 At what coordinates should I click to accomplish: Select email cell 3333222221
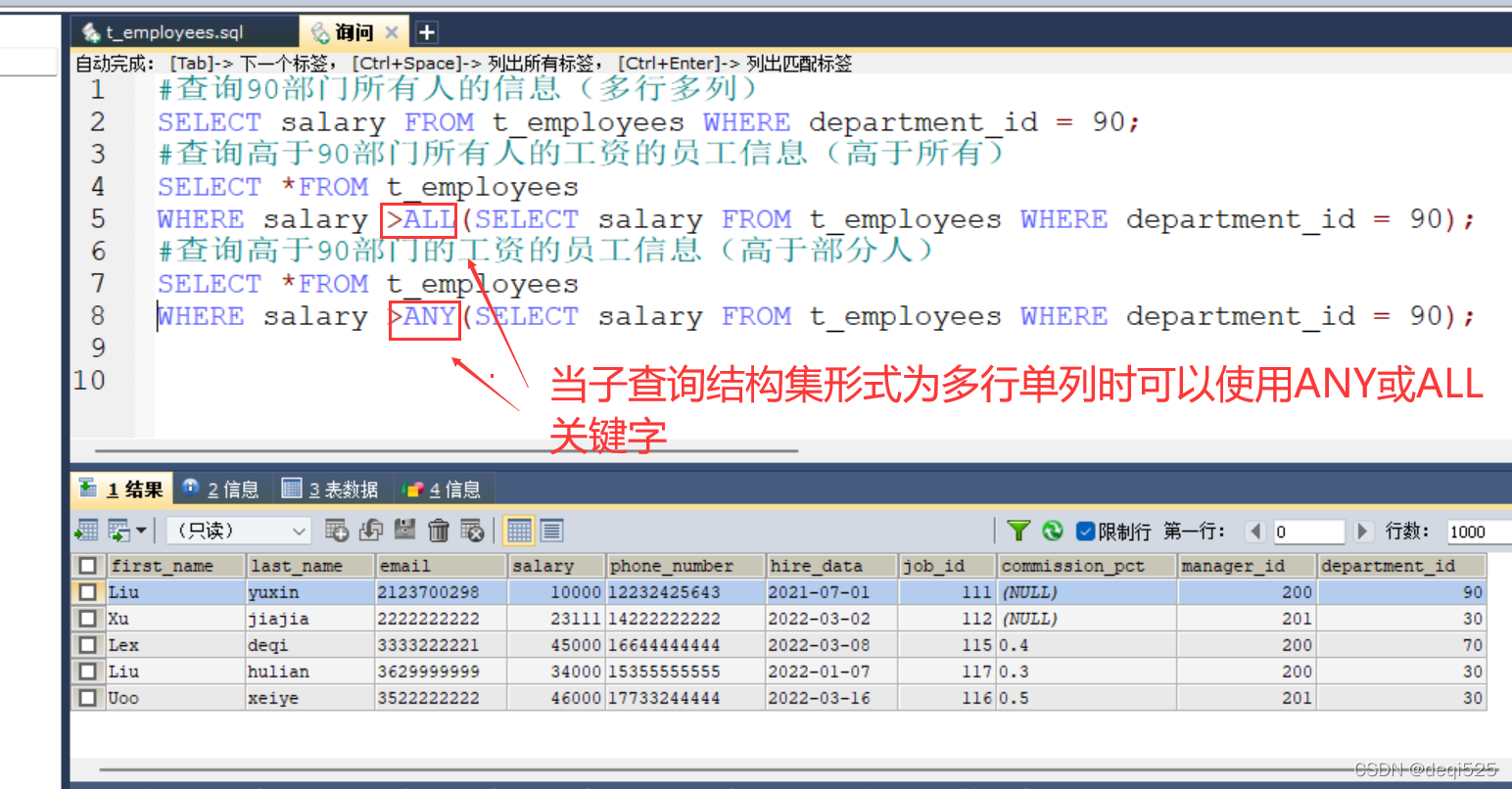442,645
